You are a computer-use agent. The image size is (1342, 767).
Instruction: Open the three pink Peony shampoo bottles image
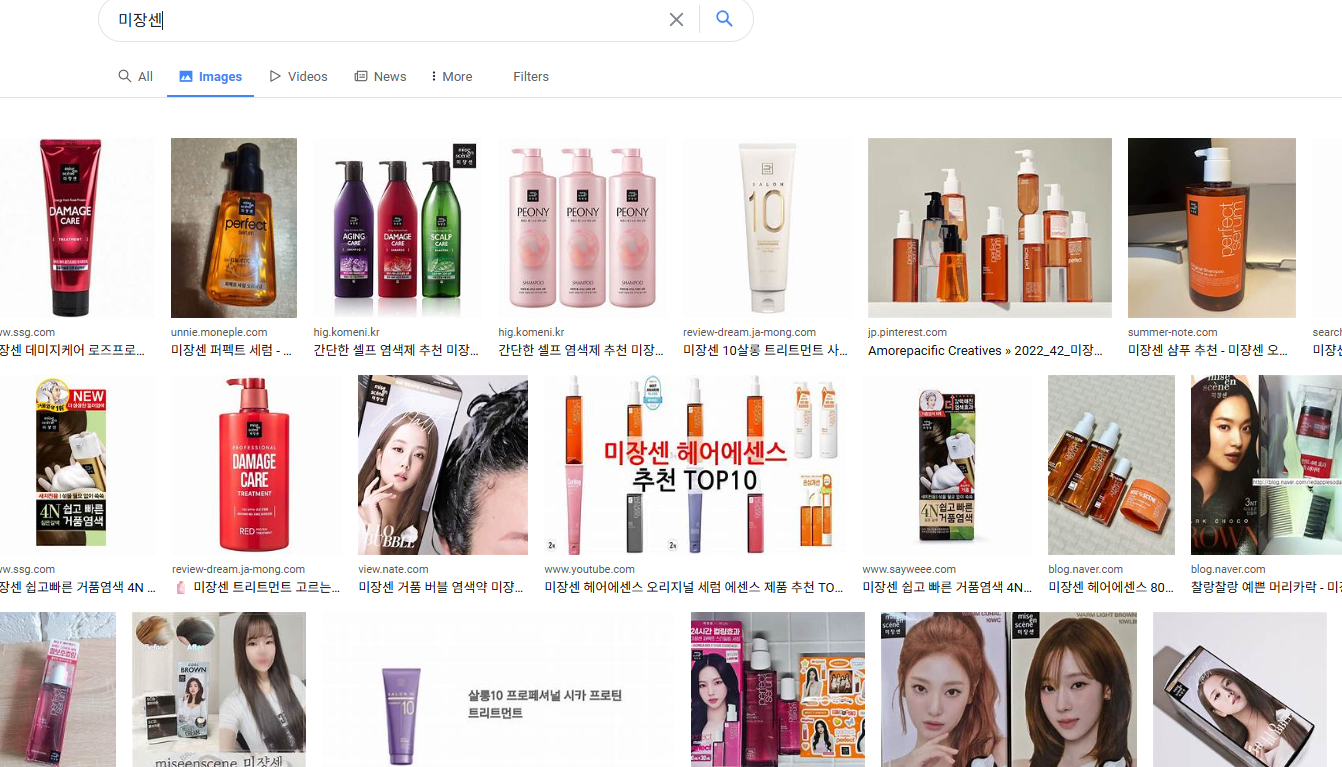click(x=582, y=228)
